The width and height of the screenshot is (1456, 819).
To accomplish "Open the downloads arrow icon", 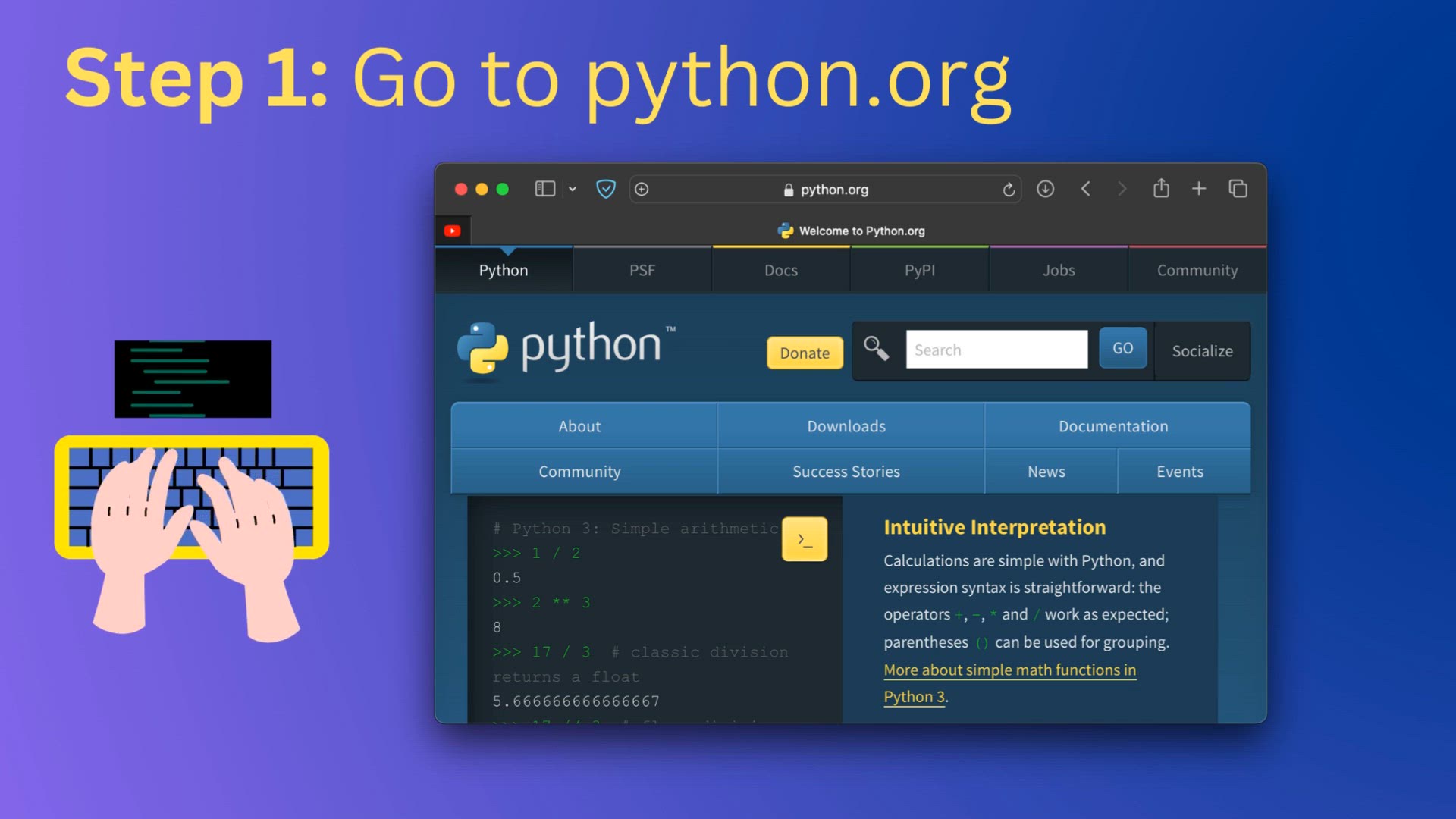I will [x=1045, y=189].
